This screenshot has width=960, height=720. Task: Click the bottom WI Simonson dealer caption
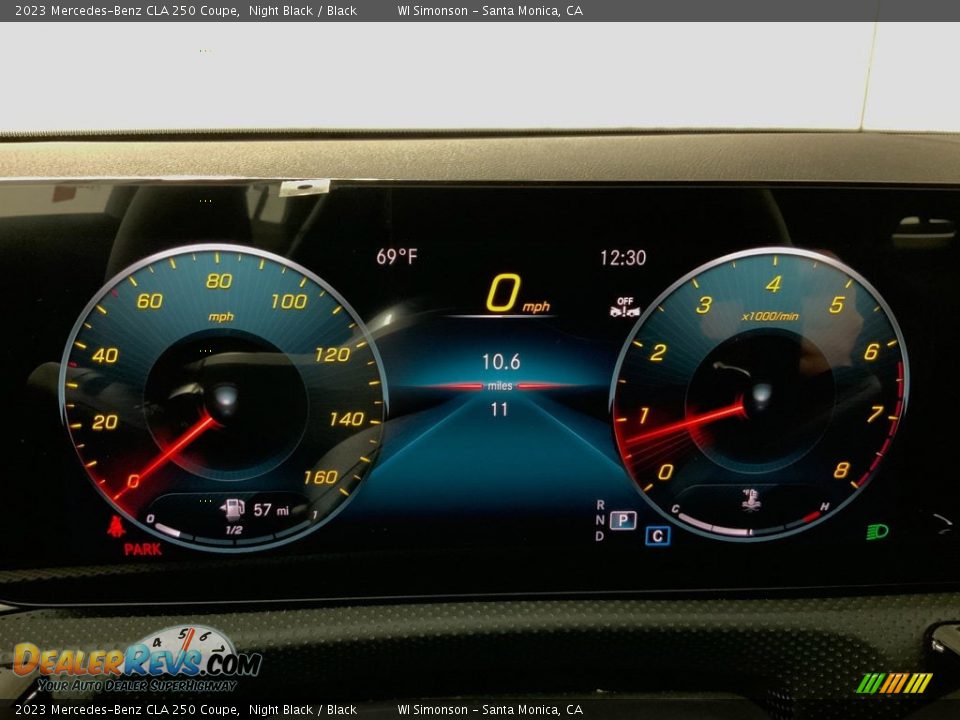pos(490,710)
